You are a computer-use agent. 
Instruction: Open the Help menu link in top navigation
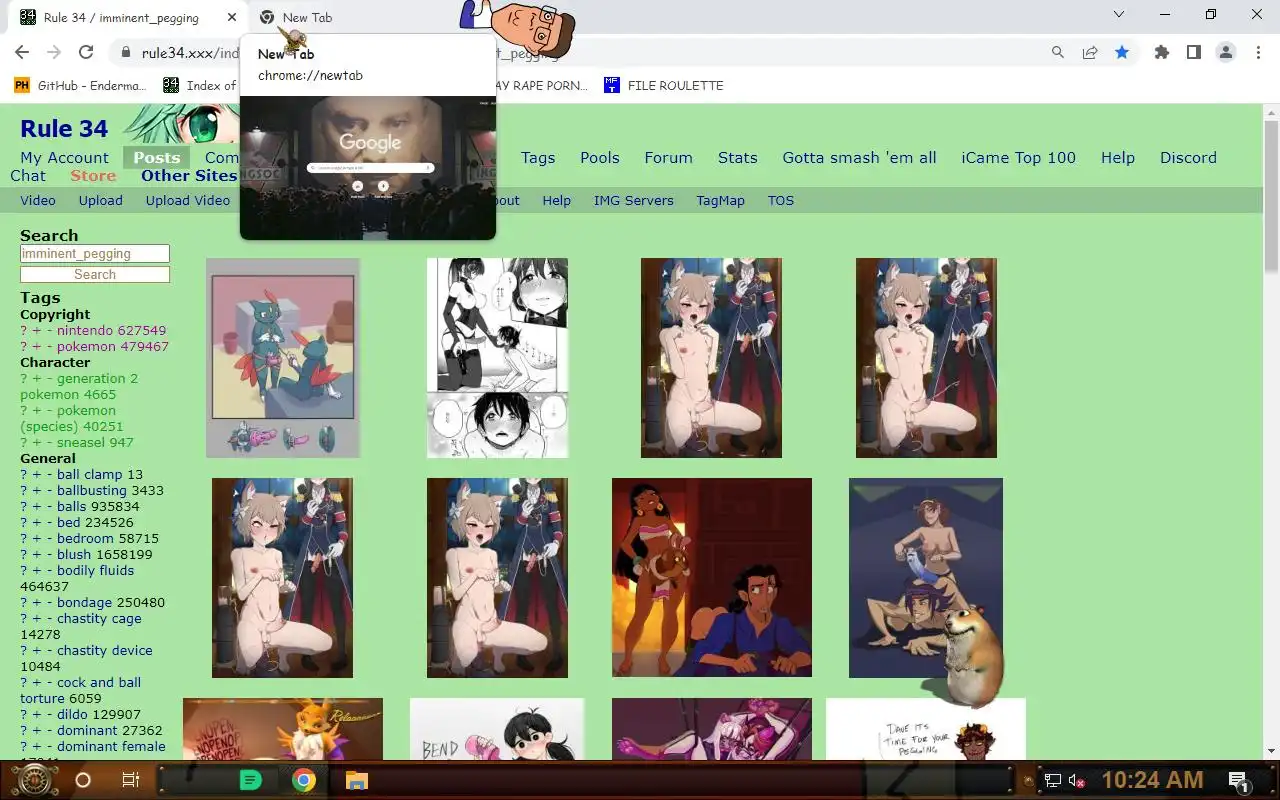point(1118,157)
